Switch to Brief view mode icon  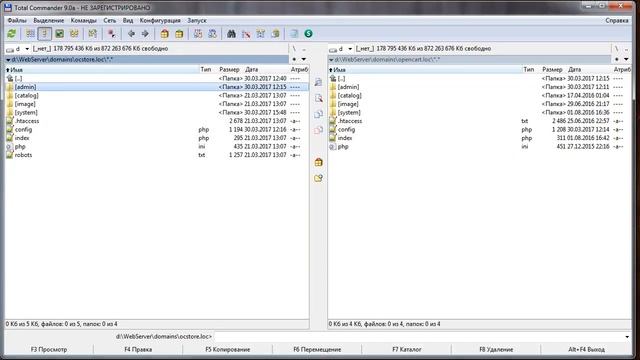pos(30,34)
